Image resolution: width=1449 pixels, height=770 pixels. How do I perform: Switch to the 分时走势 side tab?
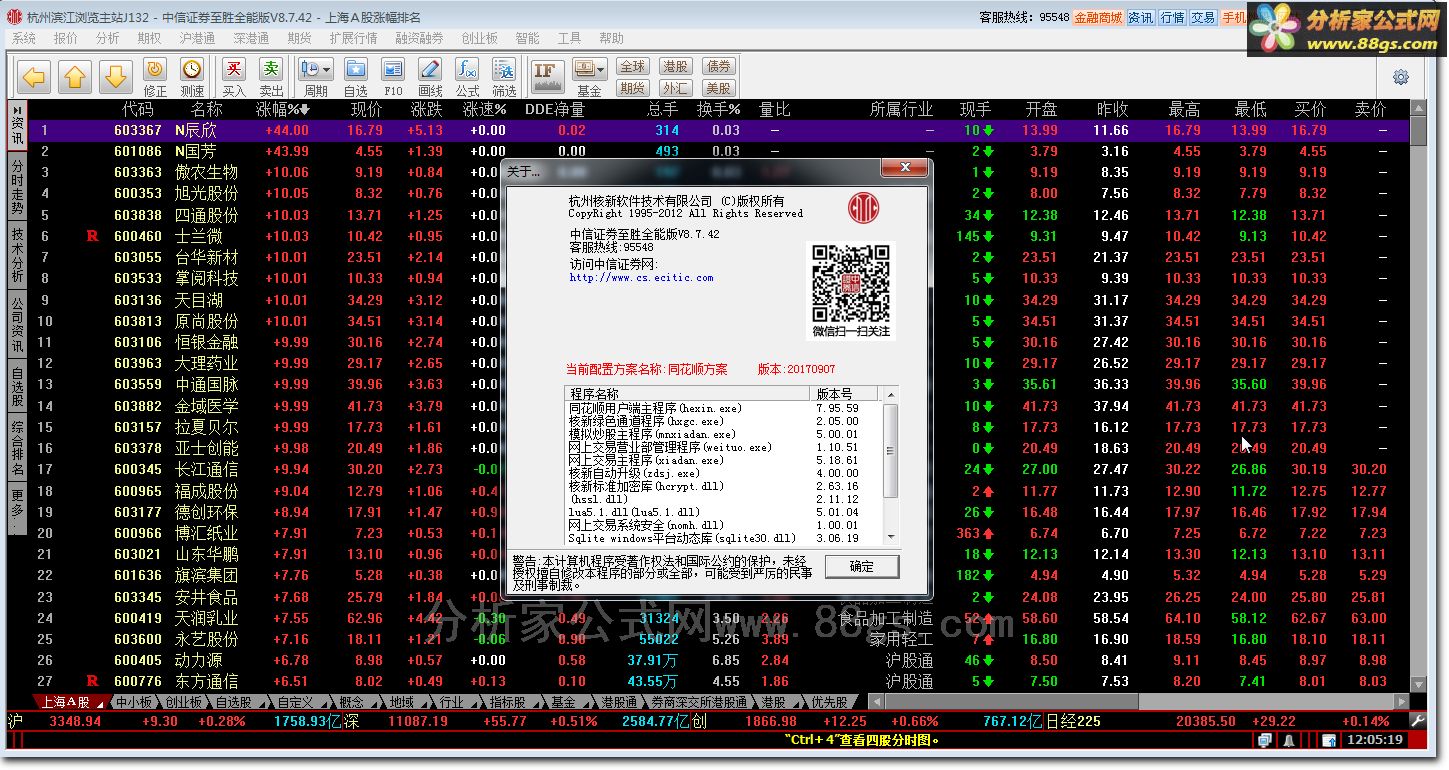[x=17, y=186]
